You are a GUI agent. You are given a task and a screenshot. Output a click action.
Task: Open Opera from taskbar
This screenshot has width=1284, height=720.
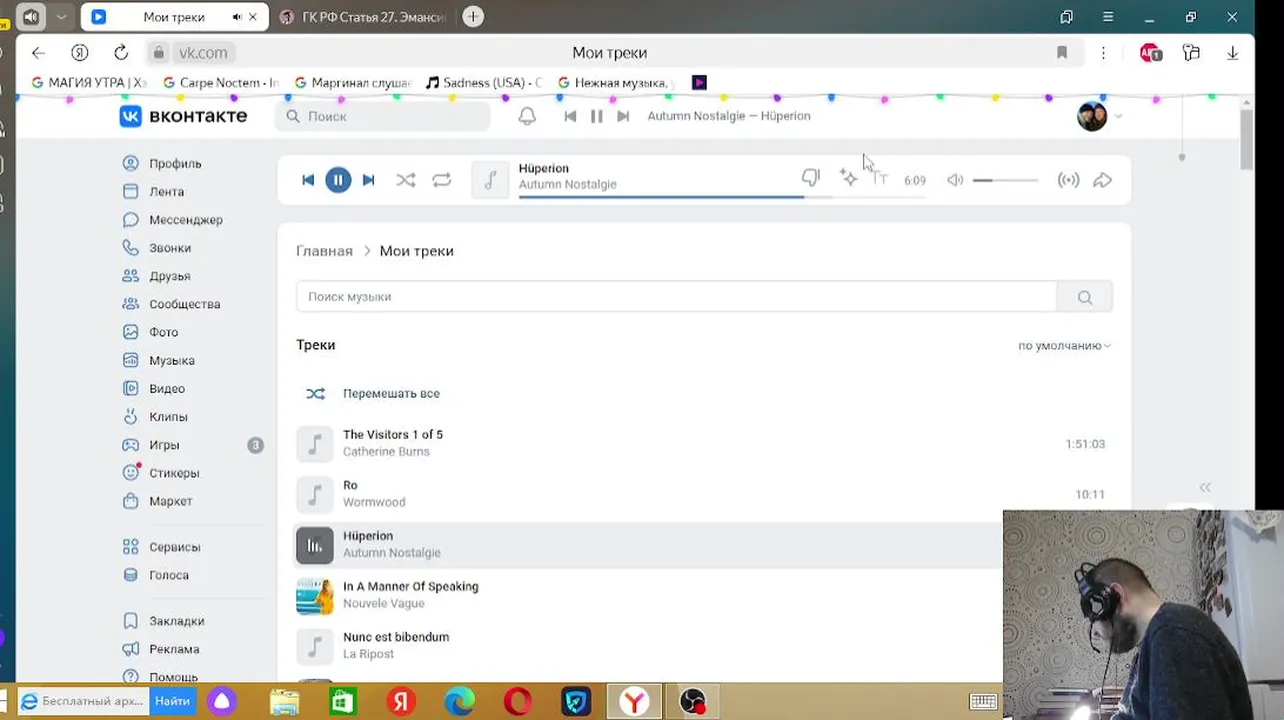[x=517, y=702]
